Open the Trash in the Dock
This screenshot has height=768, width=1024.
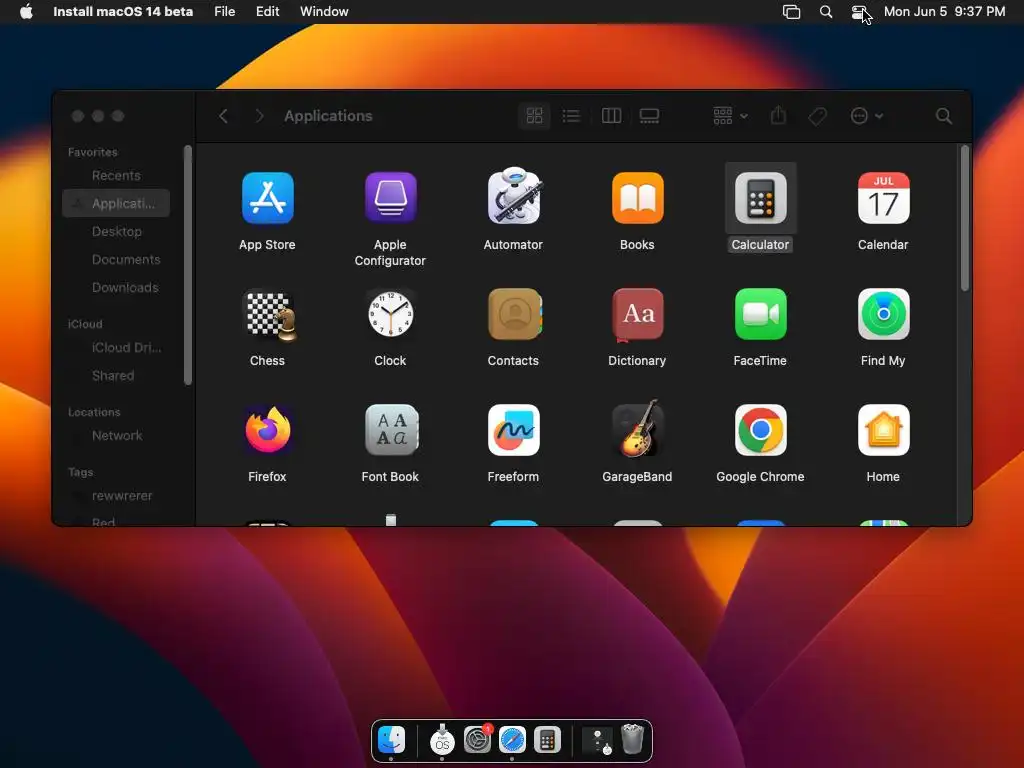point(632,739)
